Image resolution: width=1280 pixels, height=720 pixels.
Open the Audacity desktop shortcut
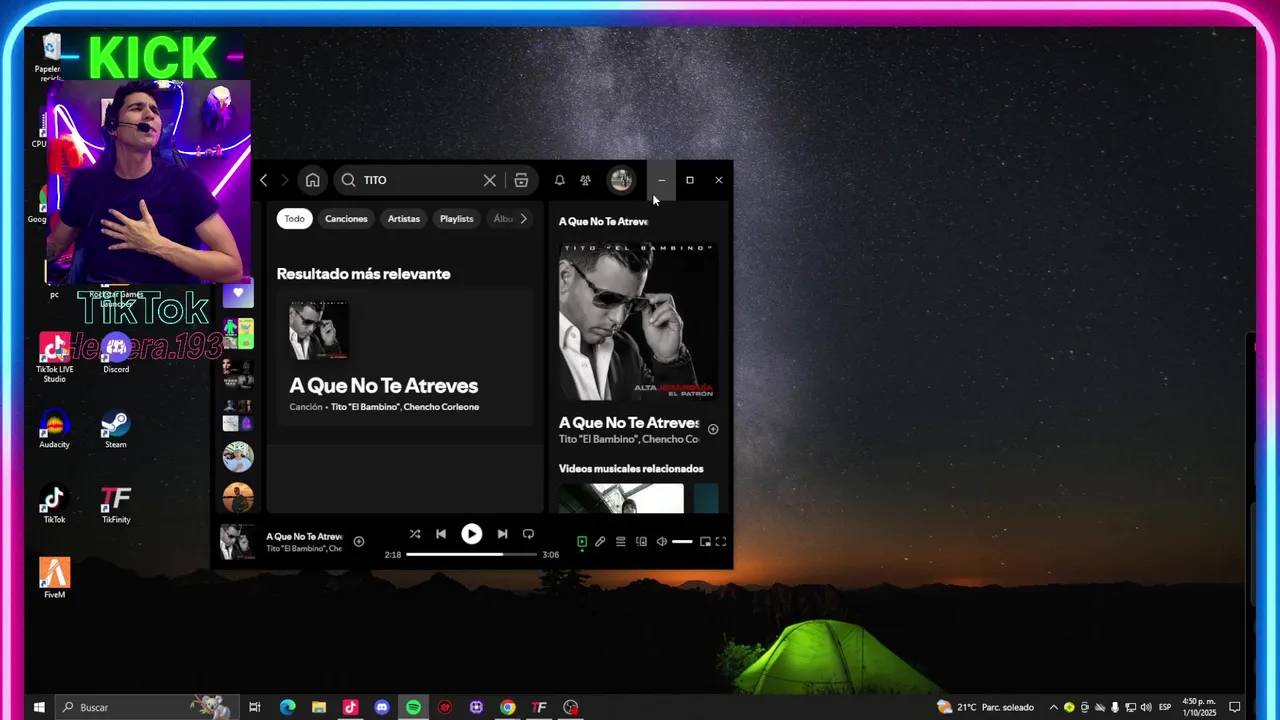tap(54, 430)
